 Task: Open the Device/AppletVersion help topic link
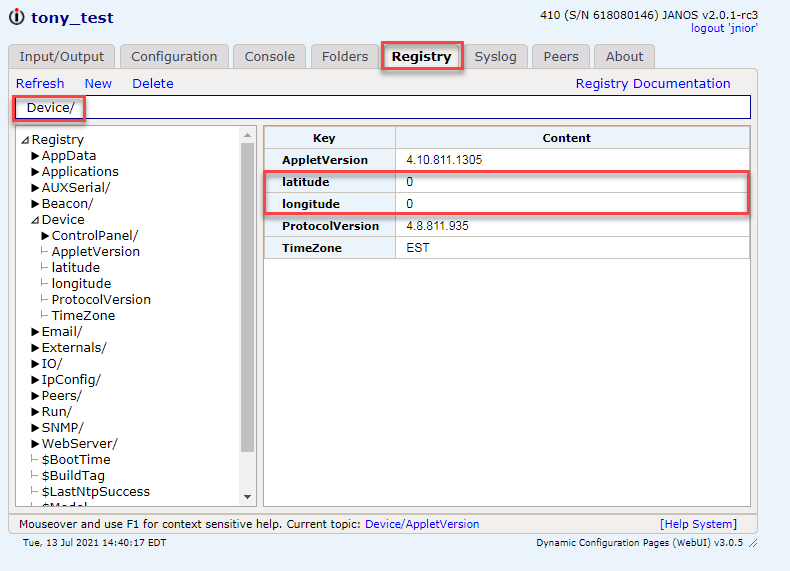click(422, 524)
